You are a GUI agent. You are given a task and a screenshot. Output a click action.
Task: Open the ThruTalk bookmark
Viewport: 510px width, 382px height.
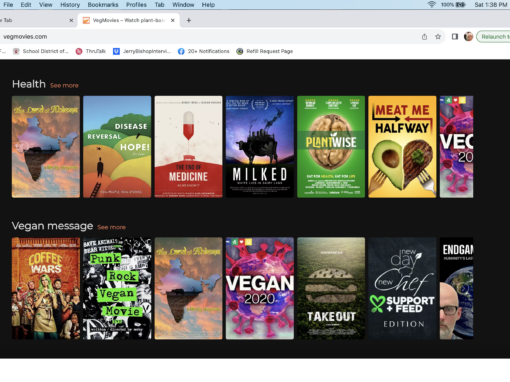coord(91,51)
